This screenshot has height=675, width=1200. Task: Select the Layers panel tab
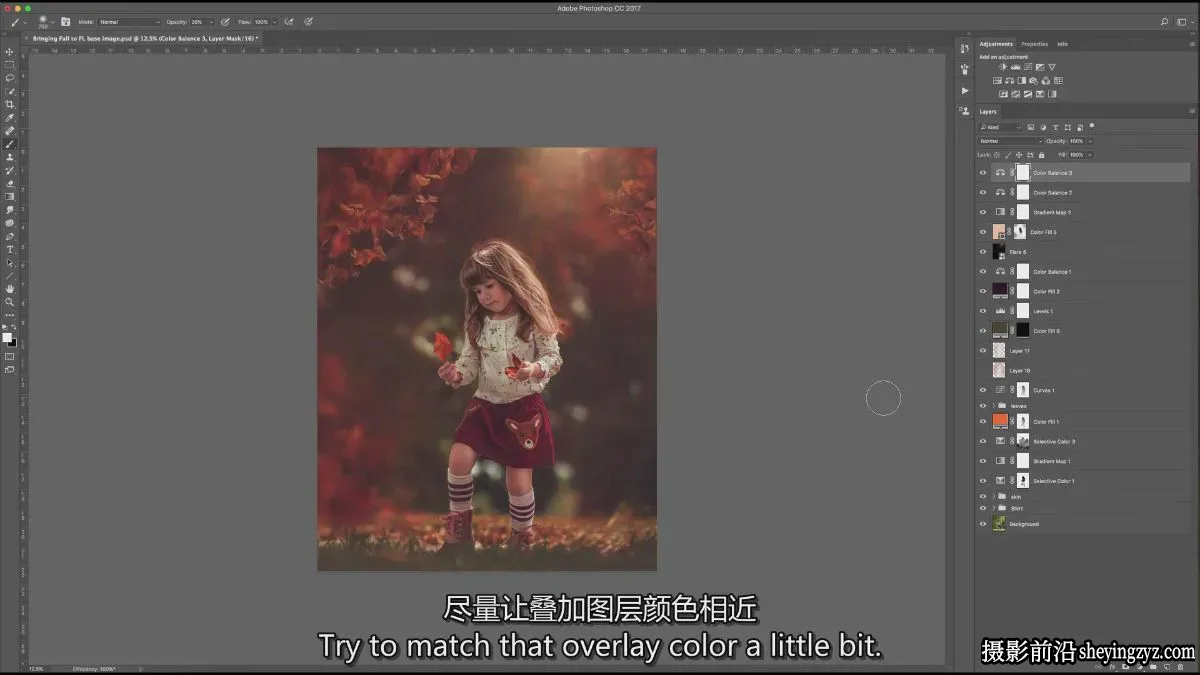(x=988, y=111)
